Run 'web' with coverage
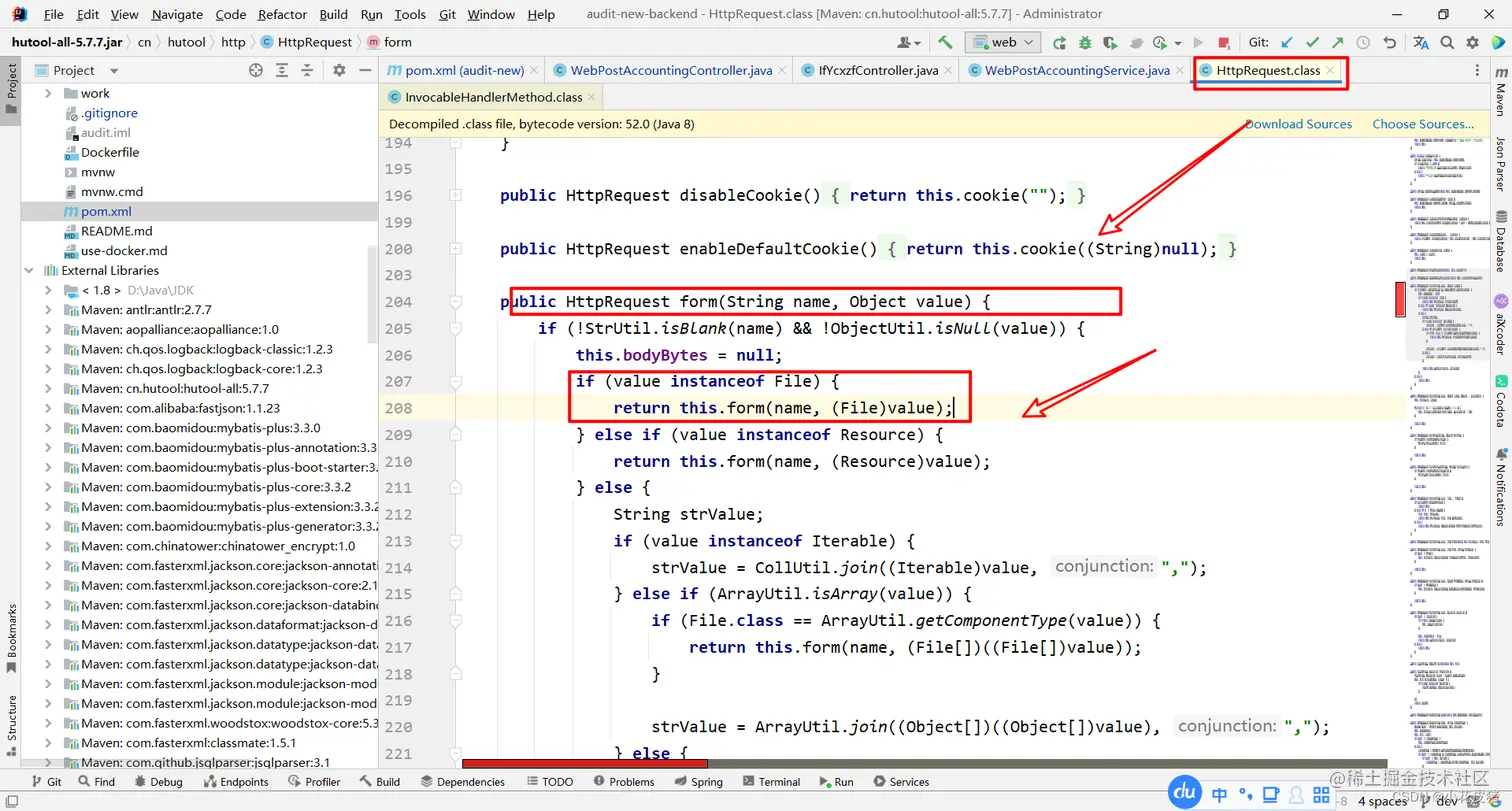The width and height of the screenshot is (1512, 811). [1110, 42]
